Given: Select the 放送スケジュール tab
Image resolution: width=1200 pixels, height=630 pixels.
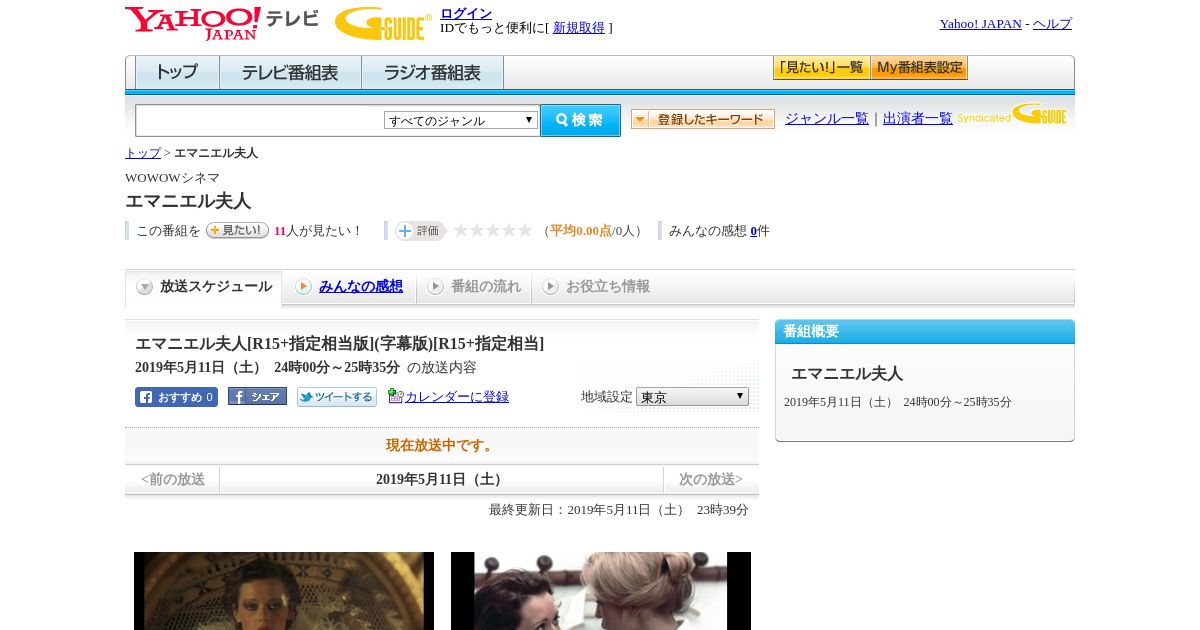Looking at the screenshot, I should (x=204, y=287).
